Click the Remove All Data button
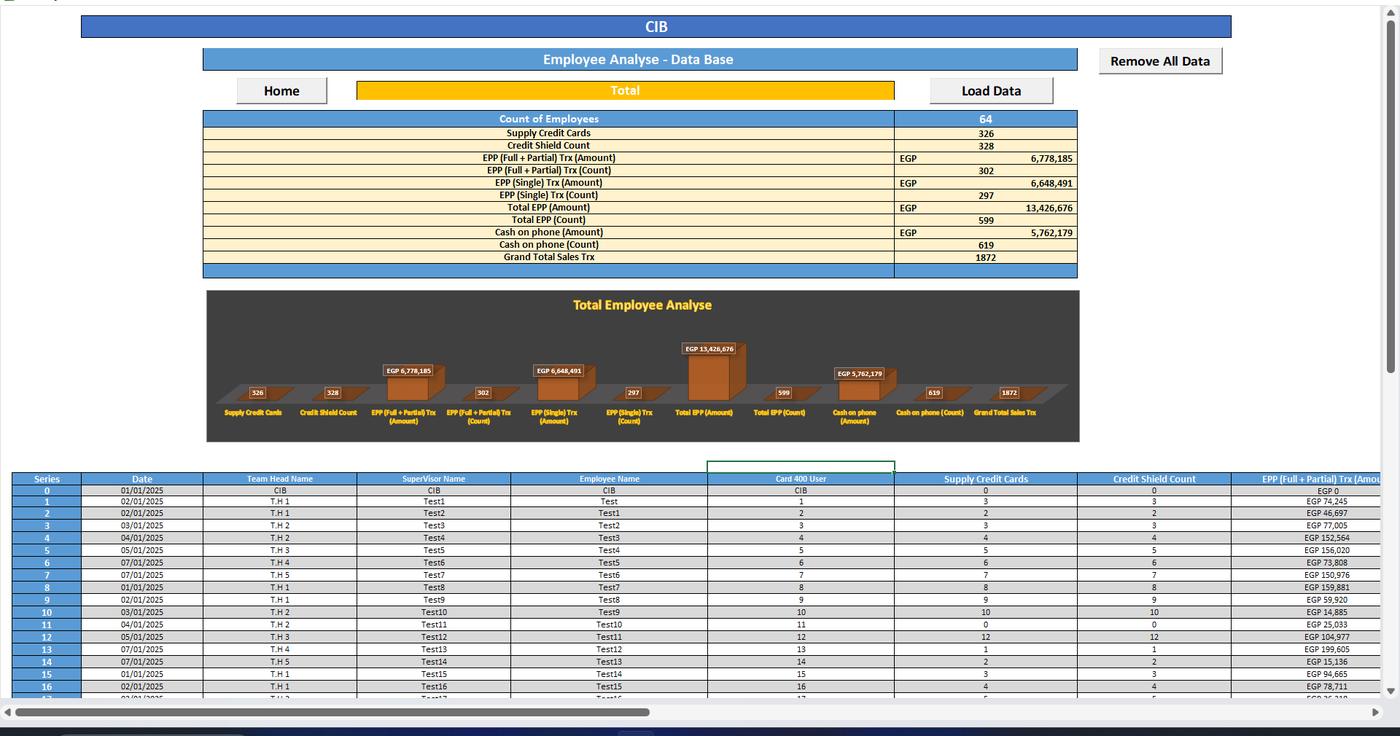Screen dimensions: 1400x736 click(x=1160, y=61)
